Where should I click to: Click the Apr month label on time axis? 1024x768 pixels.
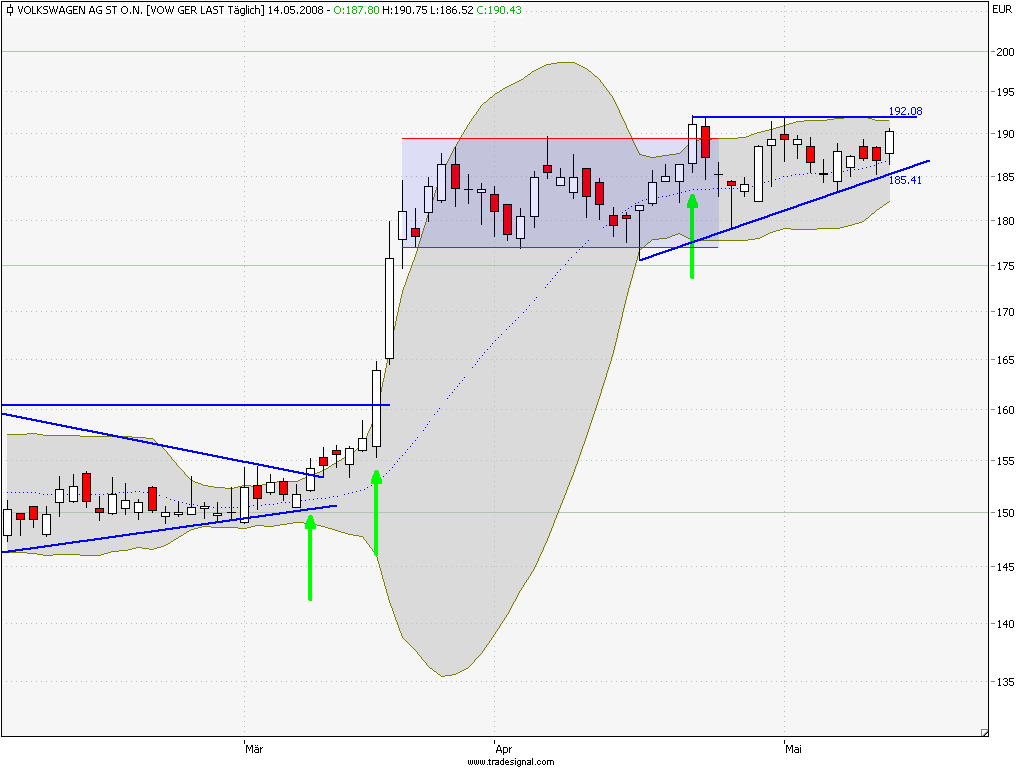[x=504, y=749]
